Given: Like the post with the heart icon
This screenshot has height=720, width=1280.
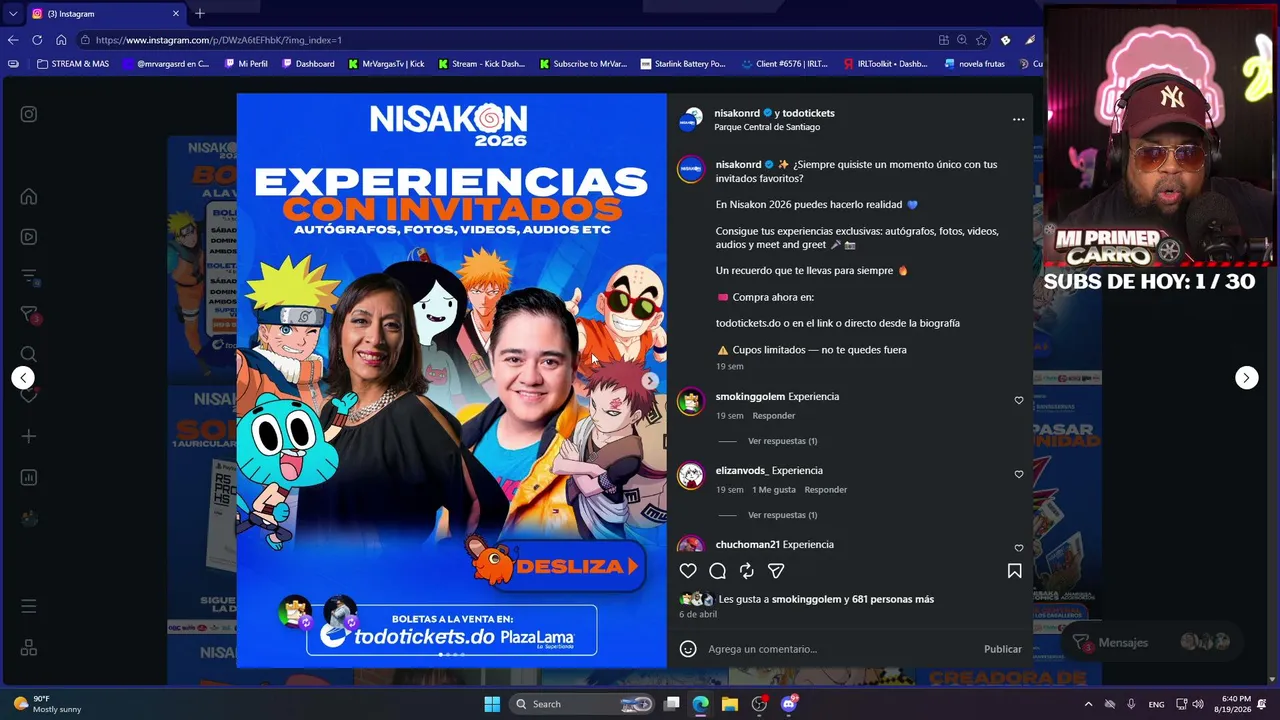Looking at the screenshot, I should (x=688, y=571).
